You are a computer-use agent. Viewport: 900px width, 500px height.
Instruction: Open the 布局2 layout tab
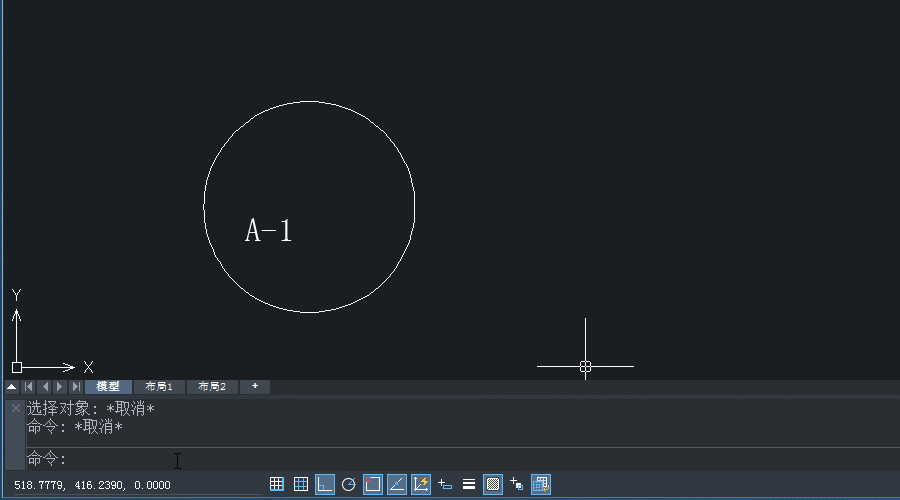point(212,387)
